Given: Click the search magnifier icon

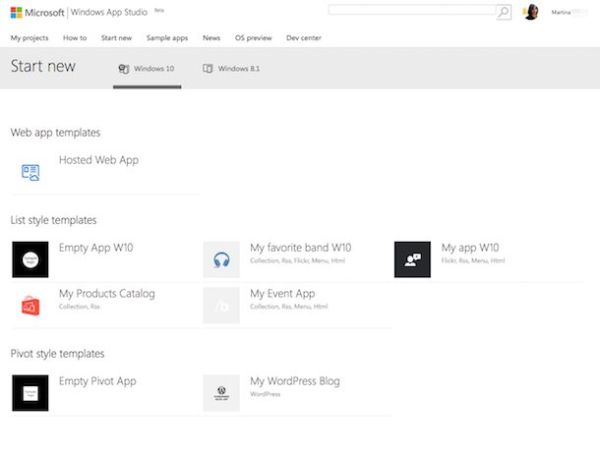Looking at the screenshot, I should coord(503,12).
